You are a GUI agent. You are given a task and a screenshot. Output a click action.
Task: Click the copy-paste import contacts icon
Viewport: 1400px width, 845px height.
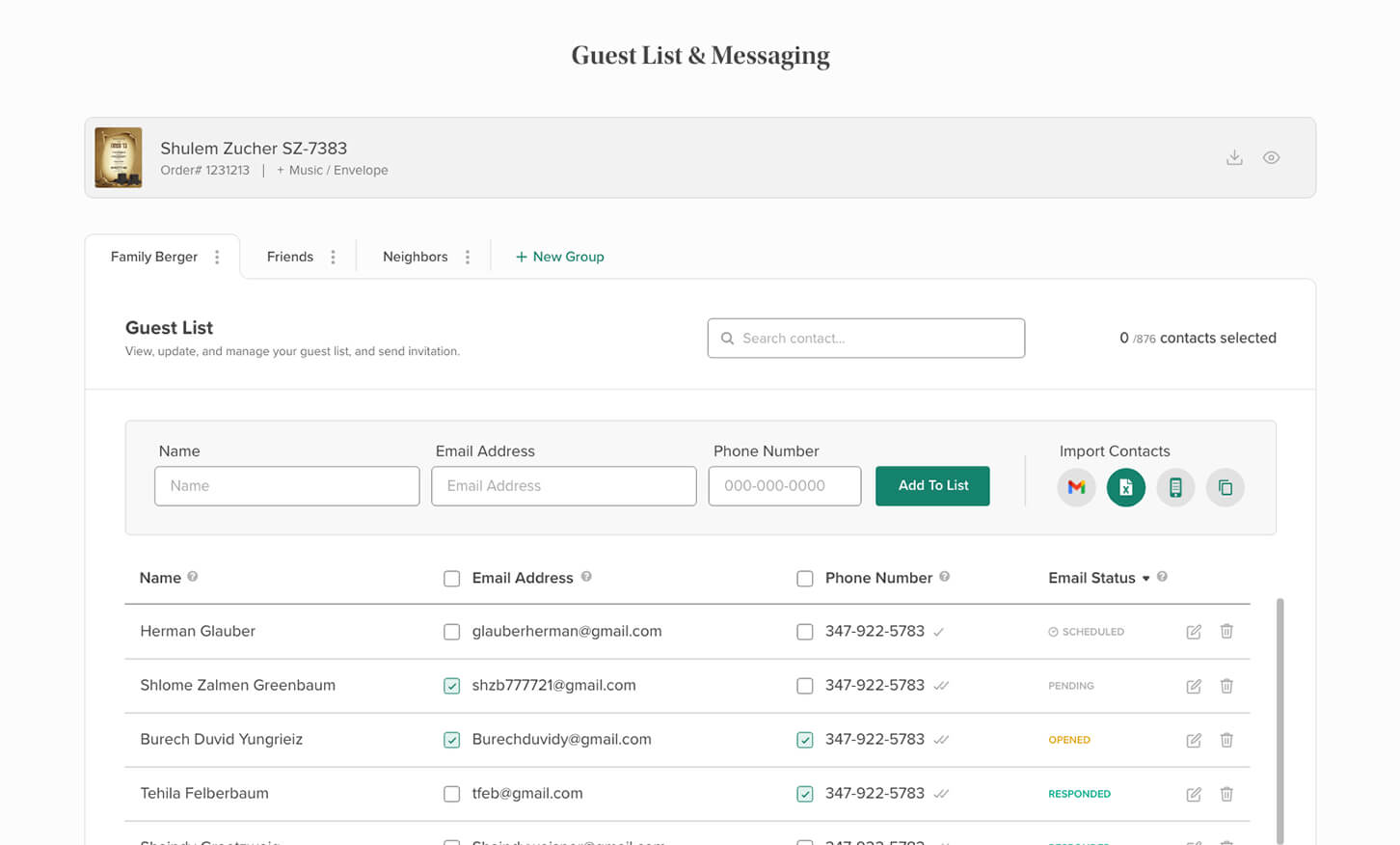(1225, 487)
